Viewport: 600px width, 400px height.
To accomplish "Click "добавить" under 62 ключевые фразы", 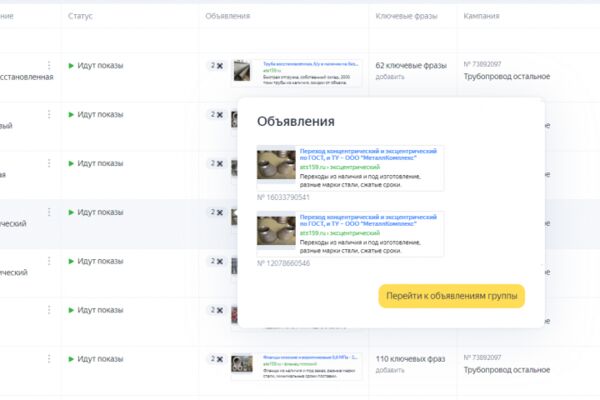I will pyautogui.click(x=390, y=77).
